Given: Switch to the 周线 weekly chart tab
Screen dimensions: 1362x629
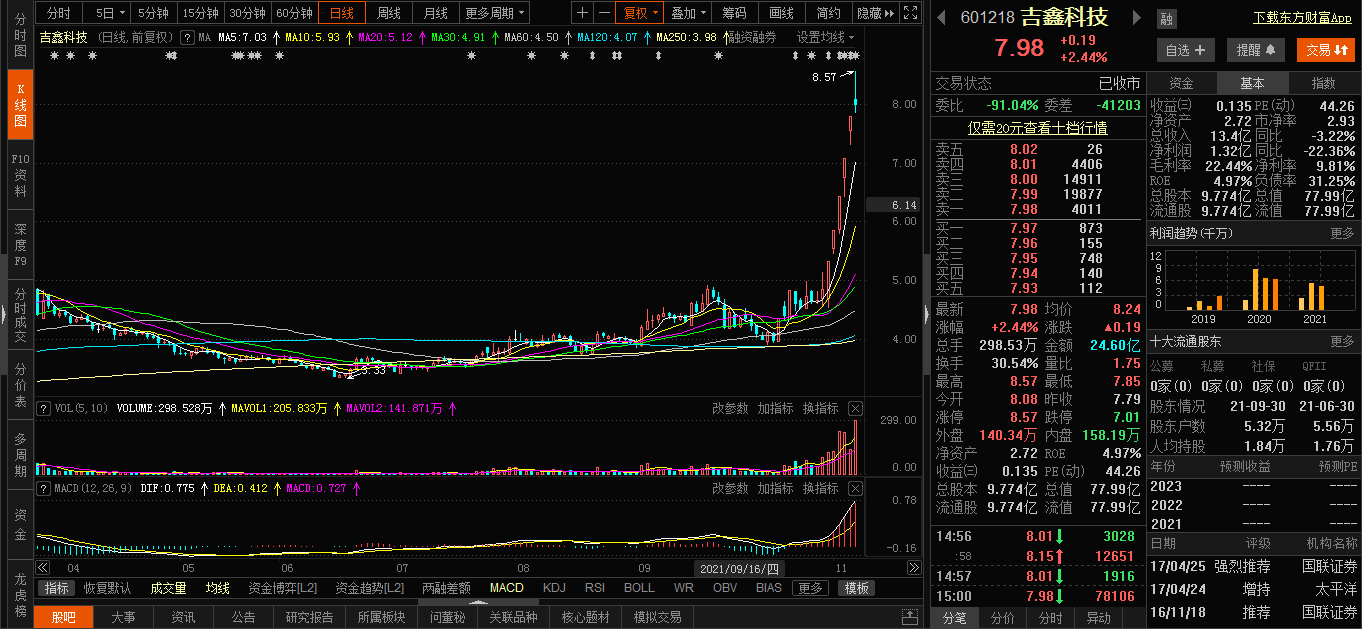Looking at the screenshot, I should point(388,13).
